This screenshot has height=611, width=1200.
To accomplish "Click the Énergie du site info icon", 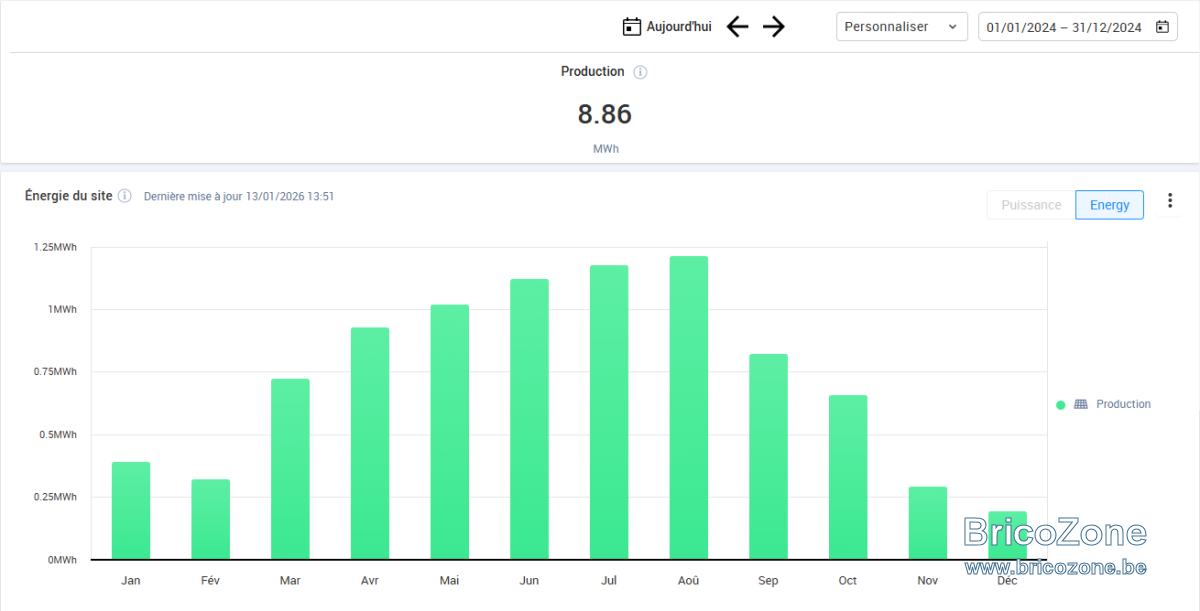I will pyautogui.click(x=124, y=196).
